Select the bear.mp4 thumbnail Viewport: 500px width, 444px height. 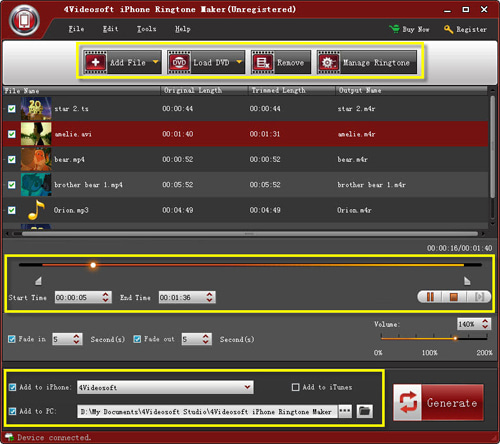point(36,159)
